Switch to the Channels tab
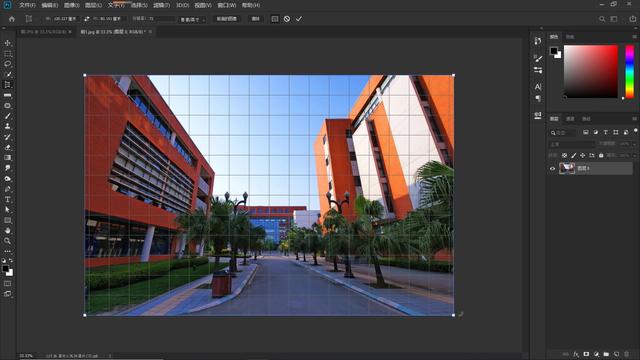The image size is (640, 360). [570, 119]
